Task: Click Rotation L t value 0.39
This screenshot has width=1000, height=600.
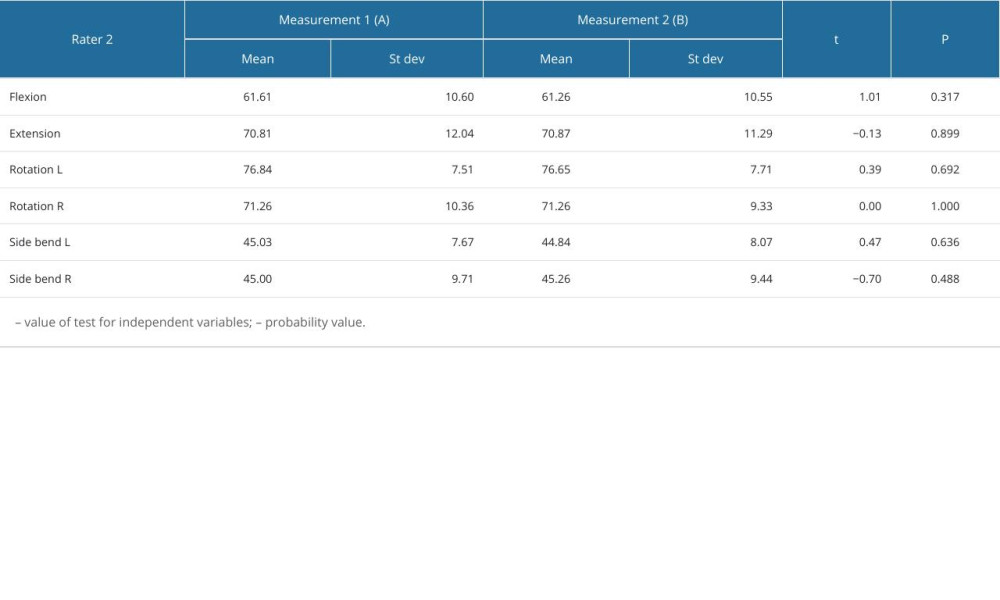Action: (x=870, y=170)
